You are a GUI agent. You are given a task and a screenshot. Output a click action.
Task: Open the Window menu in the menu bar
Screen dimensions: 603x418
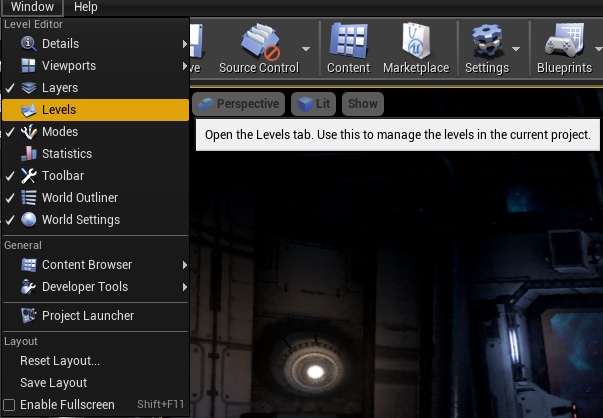tap(32, 7)
